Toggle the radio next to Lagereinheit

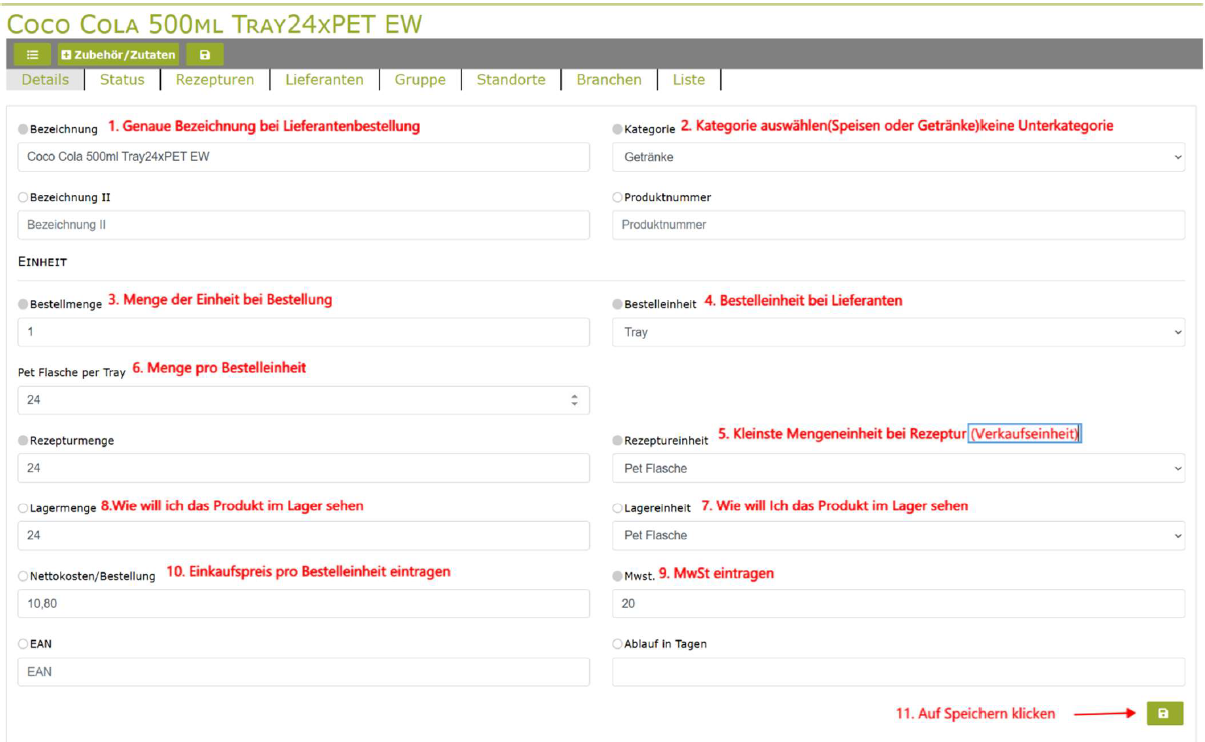tap(617, 508)
